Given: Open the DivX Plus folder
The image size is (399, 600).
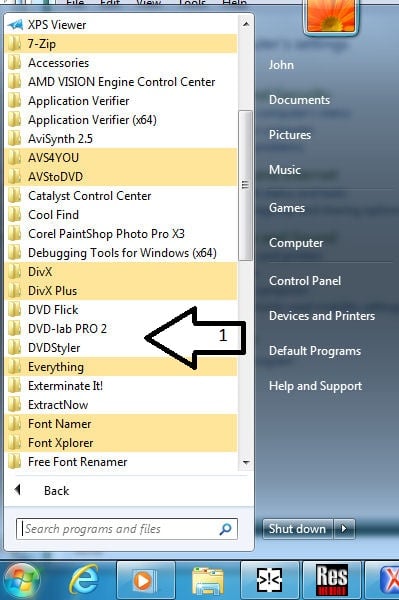Looking at the screenshot, I should tap(122, 291).
